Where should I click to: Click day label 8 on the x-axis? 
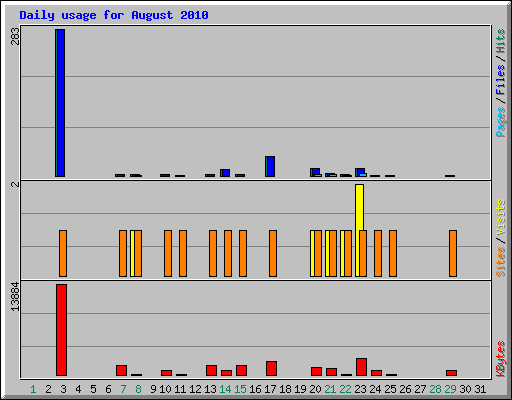(x=138, y=389)
